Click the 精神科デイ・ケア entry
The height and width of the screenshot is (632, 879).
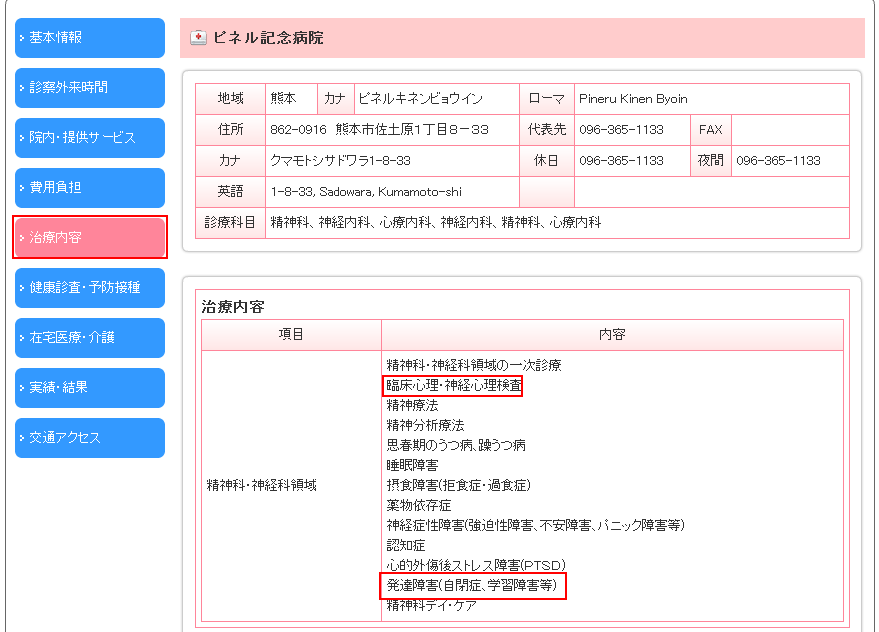pos(432,606)
